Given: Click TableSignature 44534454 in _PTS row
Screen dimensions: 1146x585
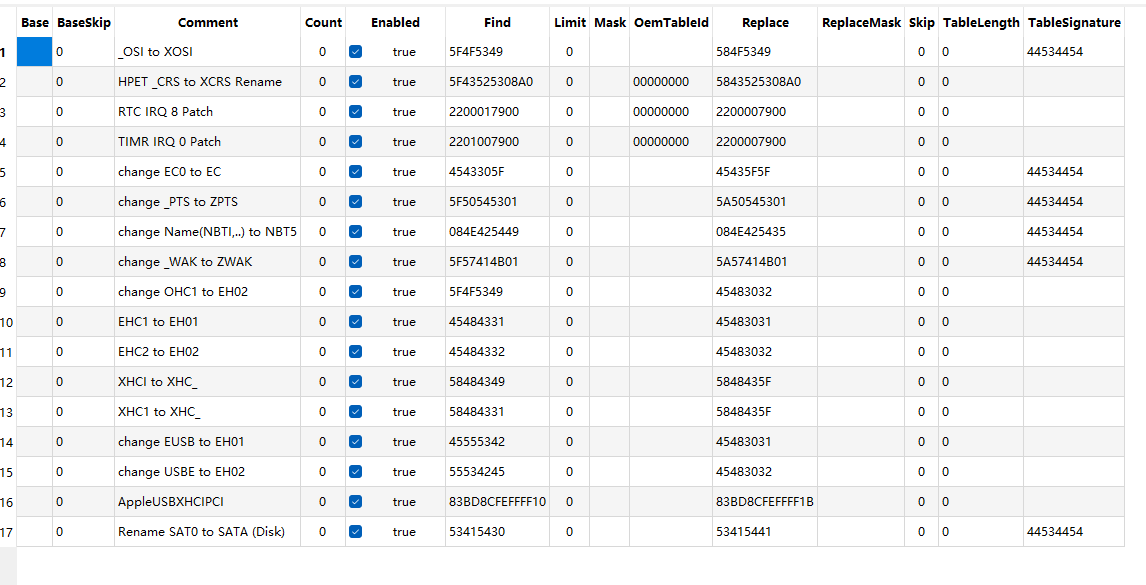Looking at the screenshot, I should point(1054,202).
